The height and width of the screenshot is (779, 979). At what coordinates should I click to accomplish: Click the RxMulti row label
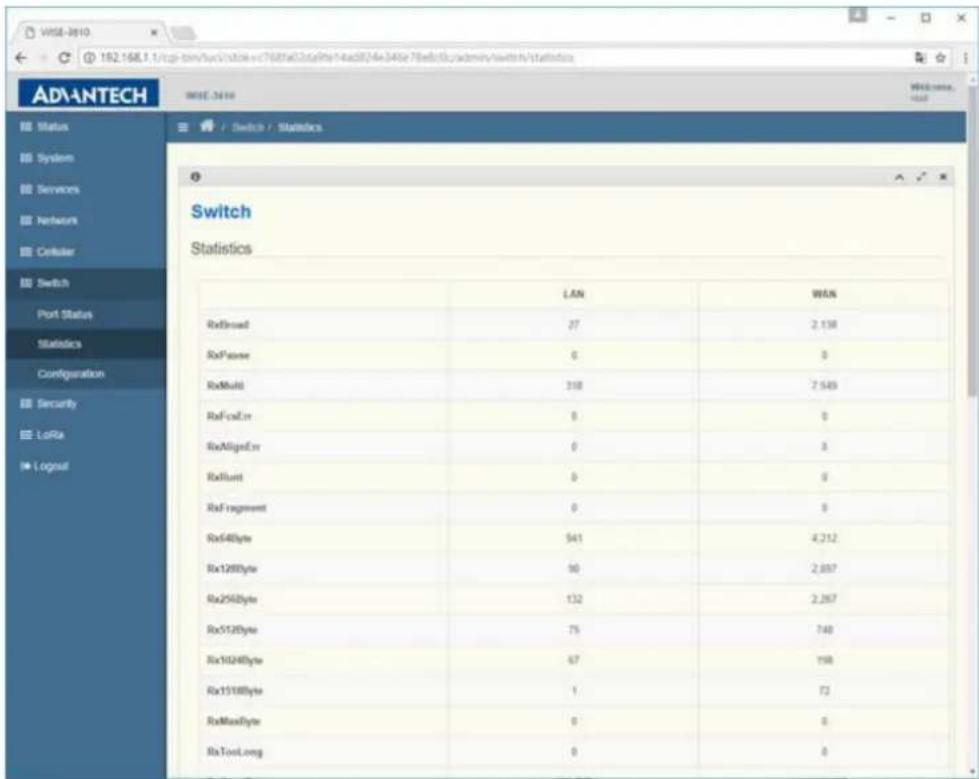225,386
